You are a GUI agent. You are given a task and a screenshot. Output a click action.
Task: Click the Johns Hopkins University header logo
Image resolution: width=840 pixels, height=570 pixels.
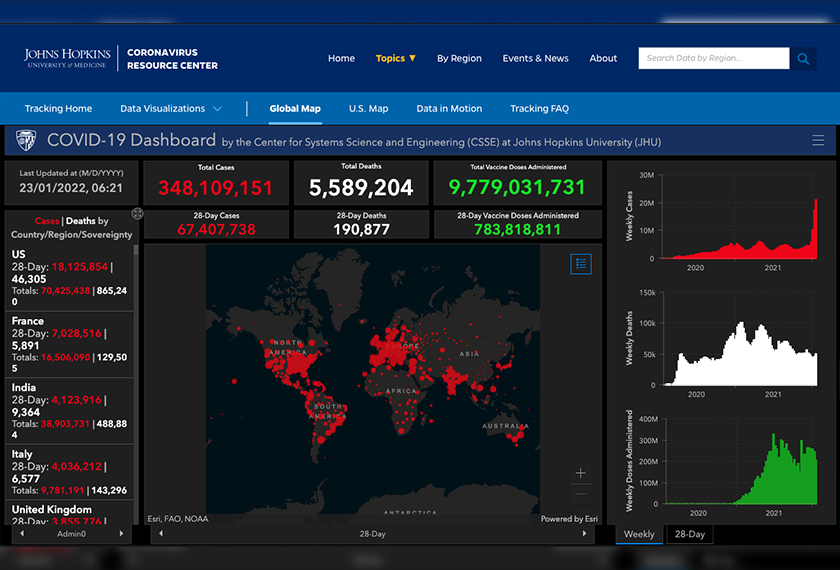pyautogui.click(x=68, y=58)
